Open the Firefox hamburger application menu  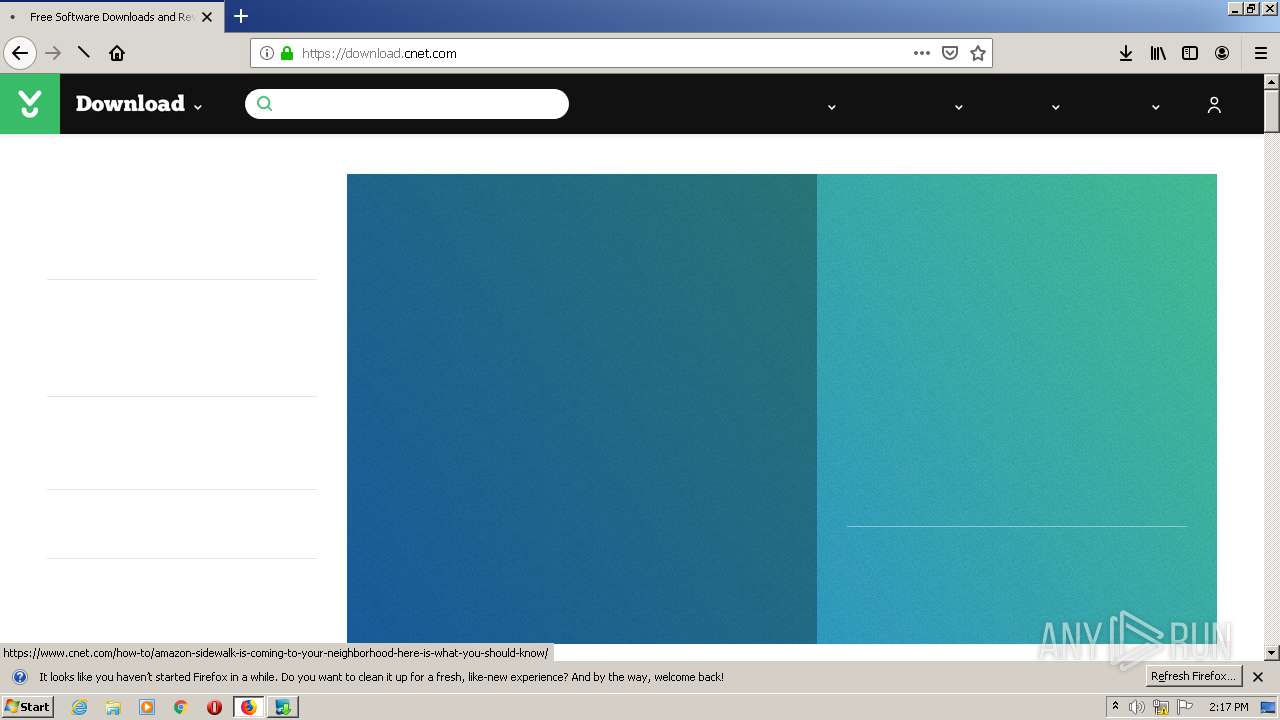click(x=1260, y=53)
